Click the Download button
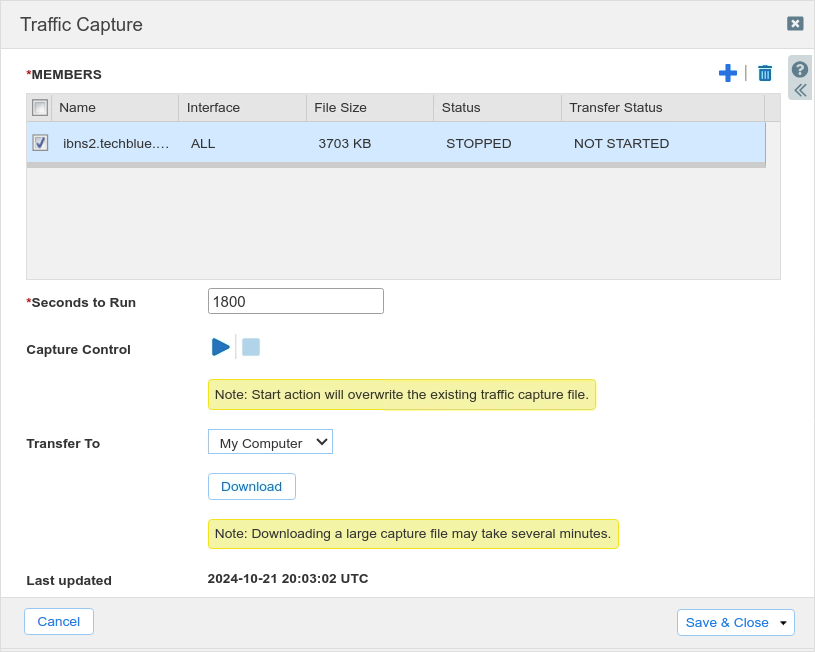The height and width of the screenshot is (652, 815). pyautogui.click(x=252, y=487)
